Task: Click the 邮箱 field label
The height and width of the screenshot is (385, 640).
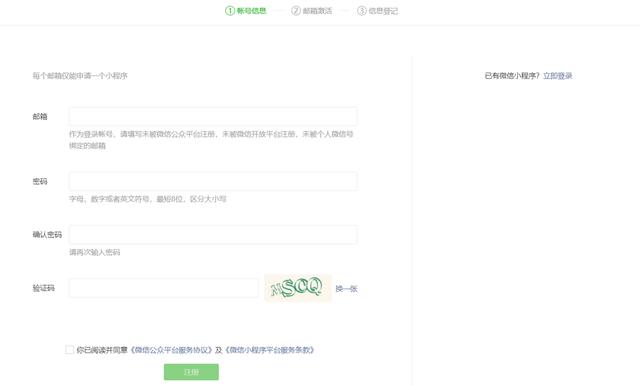Action: [x=40, y=116]
